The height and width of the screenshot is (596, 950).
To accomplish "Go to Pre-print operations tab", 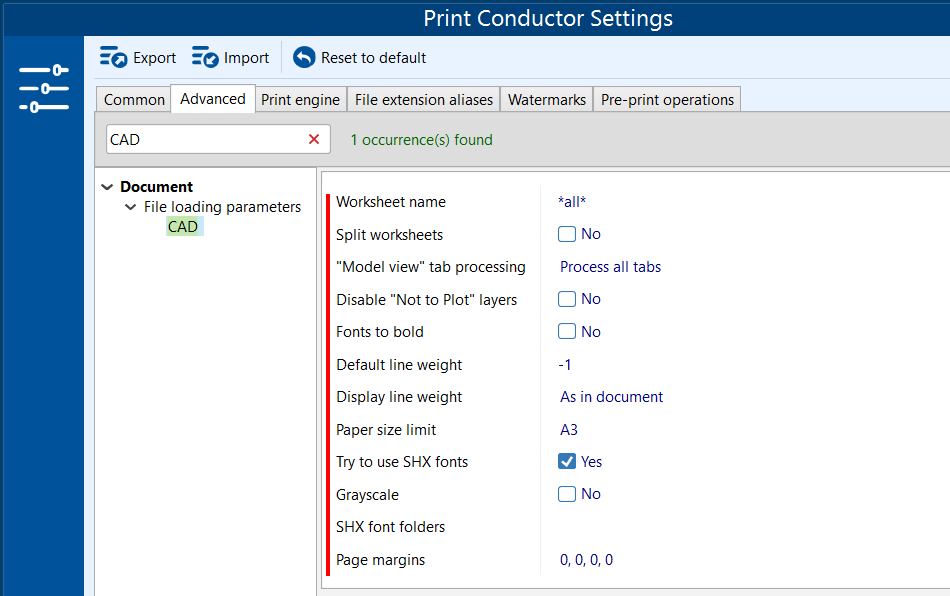I will coord(667,100).
